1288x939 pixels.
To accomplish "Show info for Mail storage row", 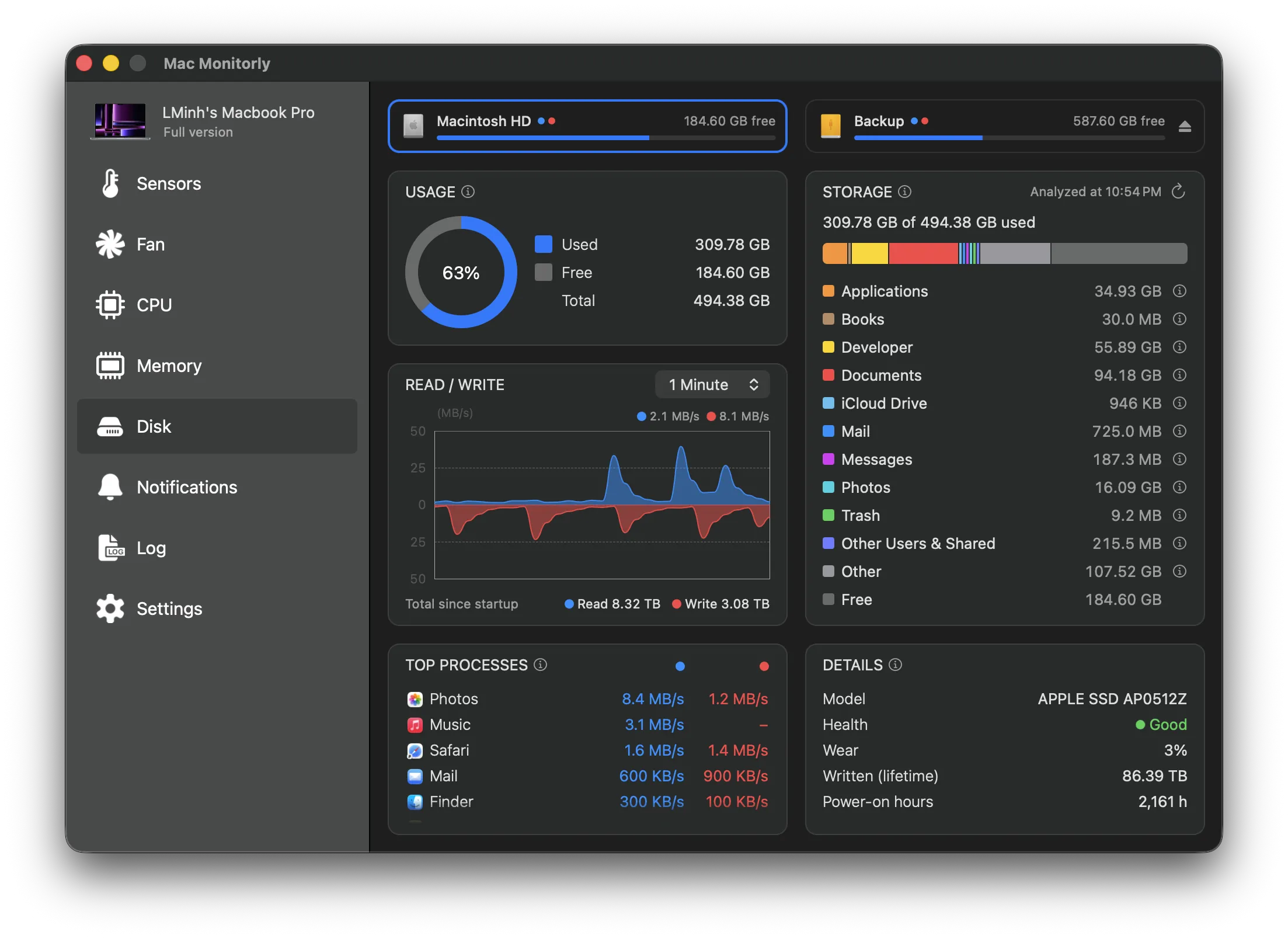I will pos(1179,431).
